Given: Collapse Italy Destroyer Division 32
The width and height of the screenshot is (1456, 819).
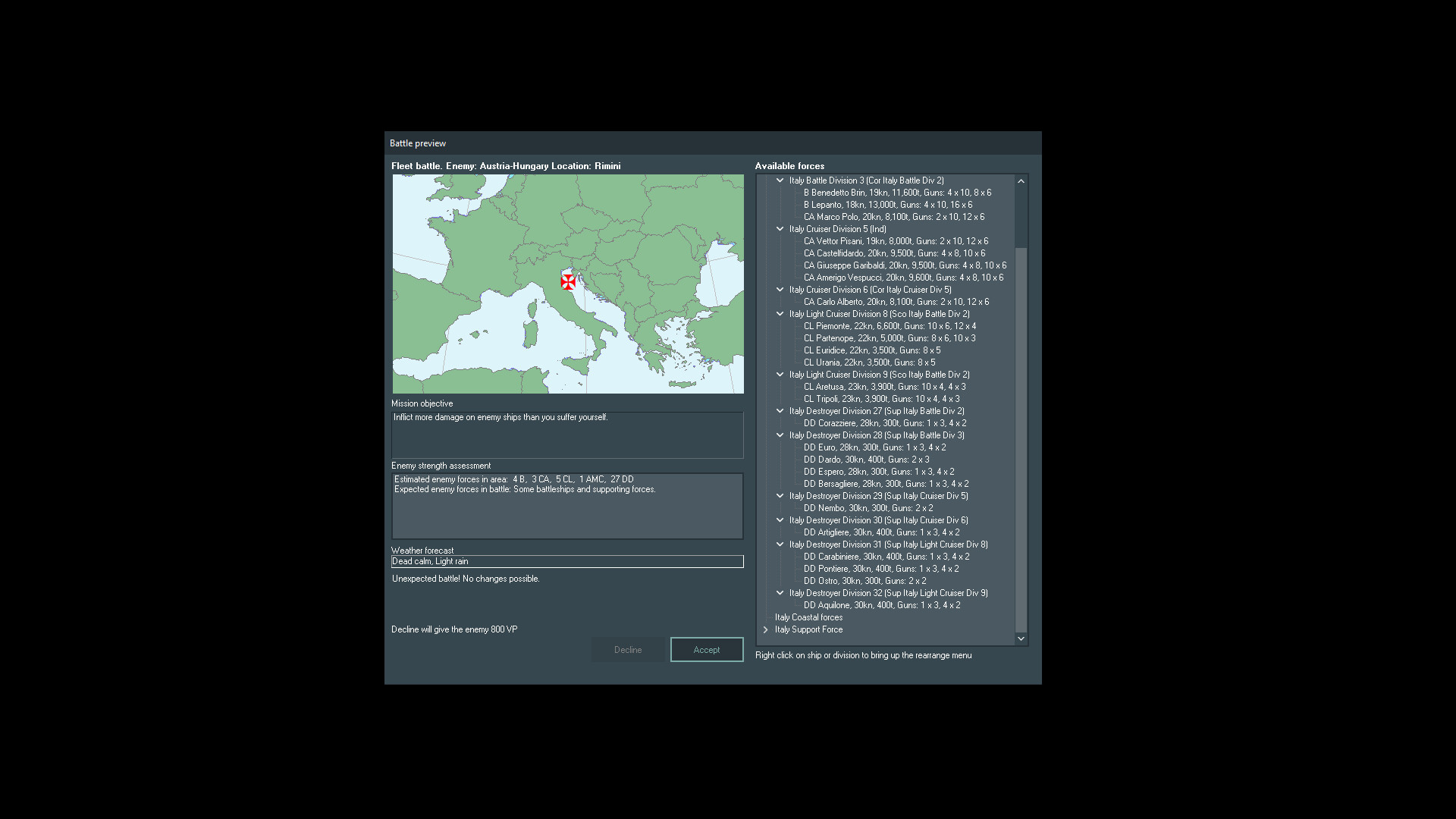Looking at the screenshot, I should [780, 592].
